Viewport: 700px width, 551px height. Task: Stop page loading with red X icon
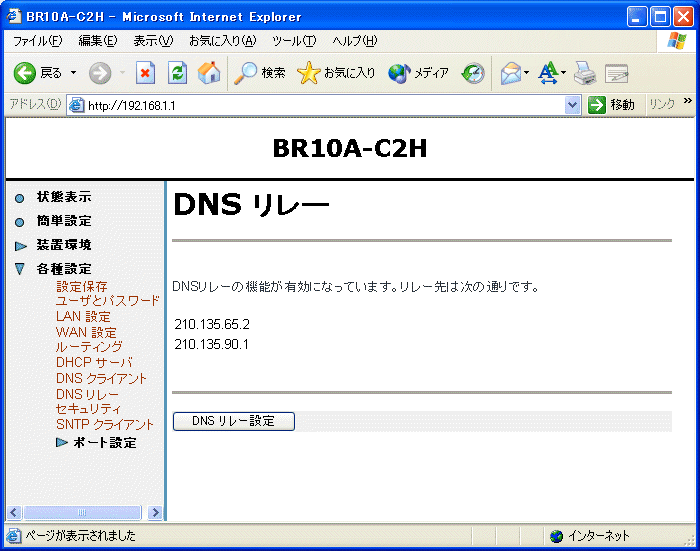[x=145, y=73]
